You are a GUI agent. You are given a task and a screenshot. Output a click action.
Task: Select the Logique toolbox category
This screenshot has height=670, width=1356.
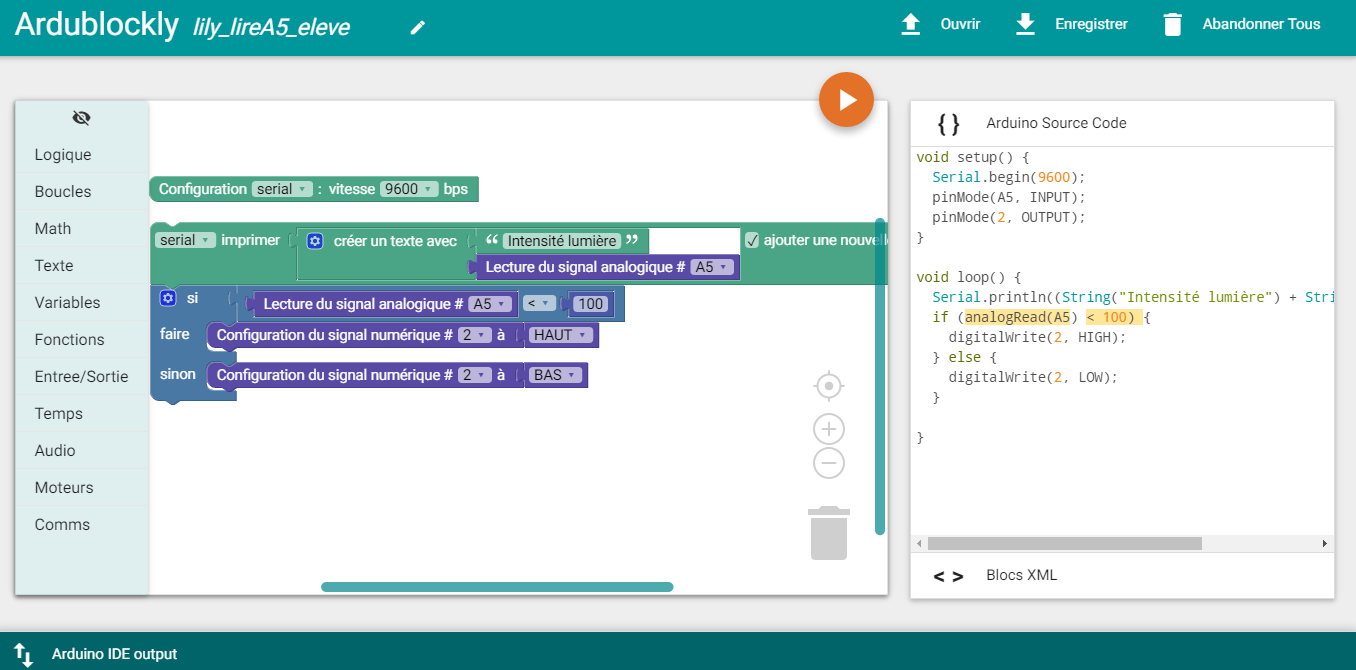[x=63, y=155]
